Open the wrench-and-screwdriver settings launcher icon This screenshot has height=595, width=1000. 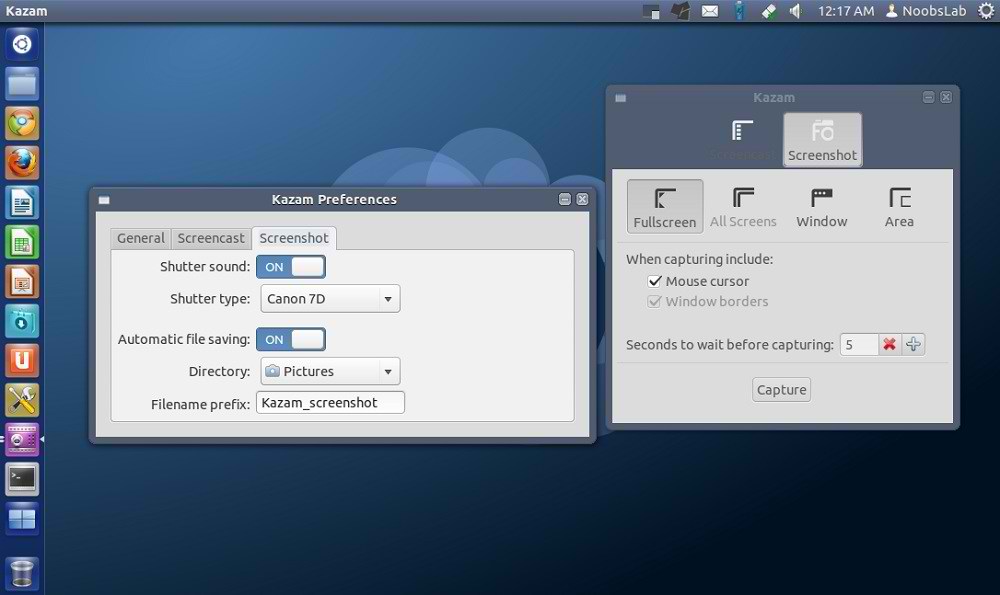[22, 400]
